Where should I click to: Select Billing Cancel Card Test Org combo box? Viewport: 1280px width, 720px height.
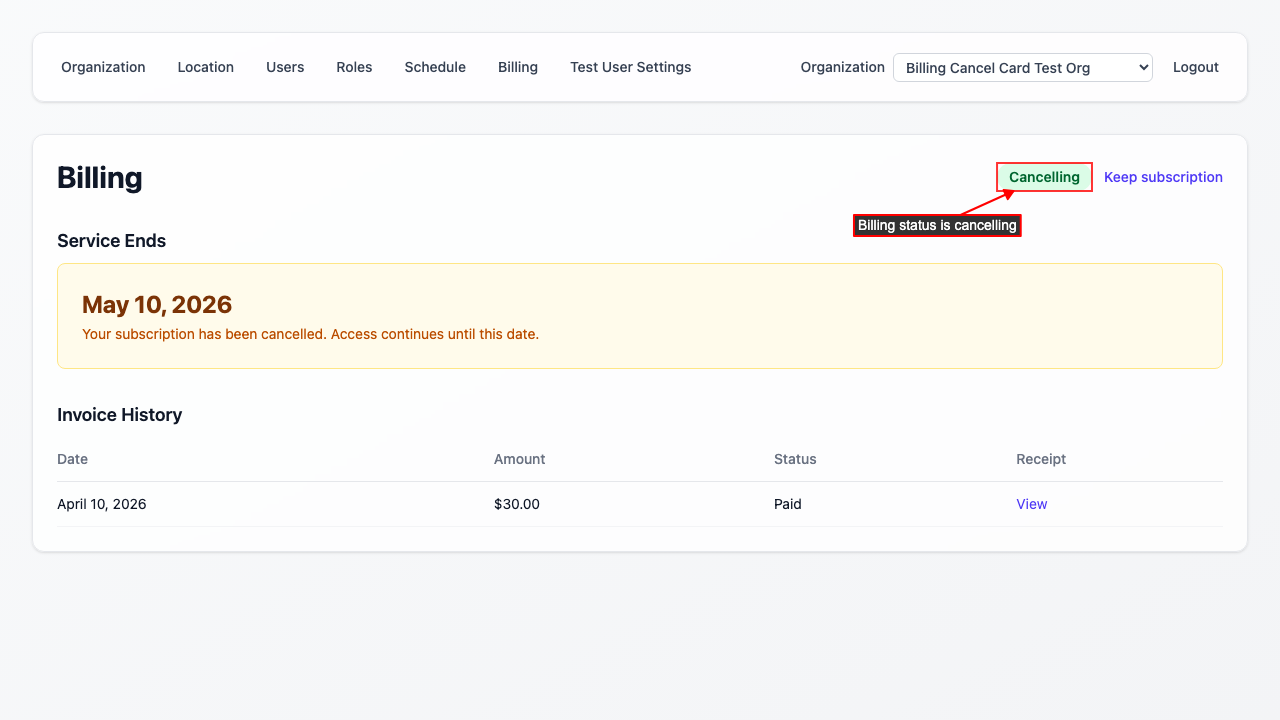[1022, 67]
